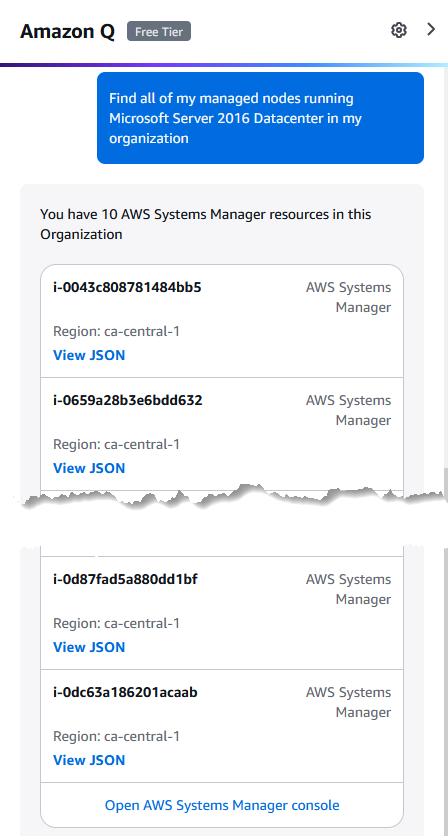View JSON for i-0659a28b3e6bdd632
Viewport: 448px width, 836px height.
click(89, 468)
